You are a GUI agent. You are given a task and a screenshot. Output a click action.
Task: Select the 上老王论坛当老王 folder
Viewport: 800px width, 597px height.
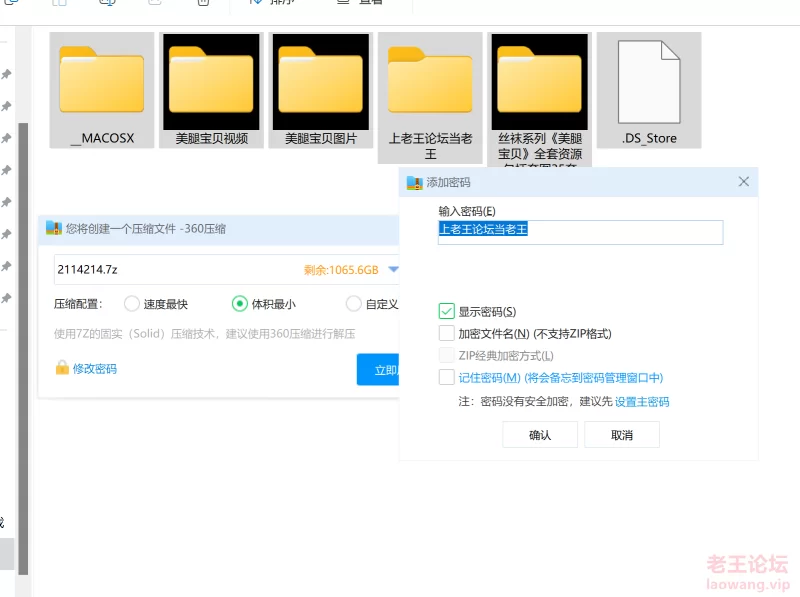point(430,98)
